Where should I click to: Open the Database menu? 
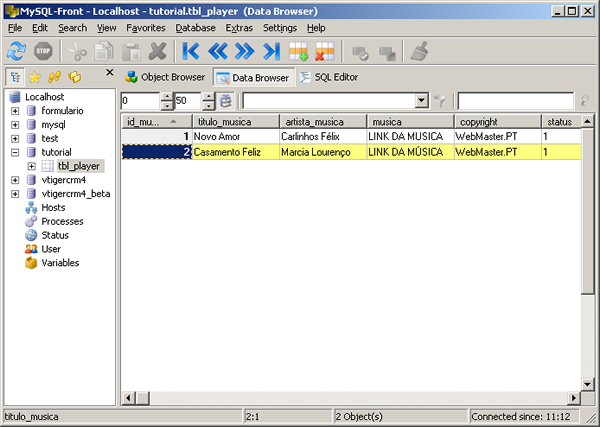coord(195,28)
